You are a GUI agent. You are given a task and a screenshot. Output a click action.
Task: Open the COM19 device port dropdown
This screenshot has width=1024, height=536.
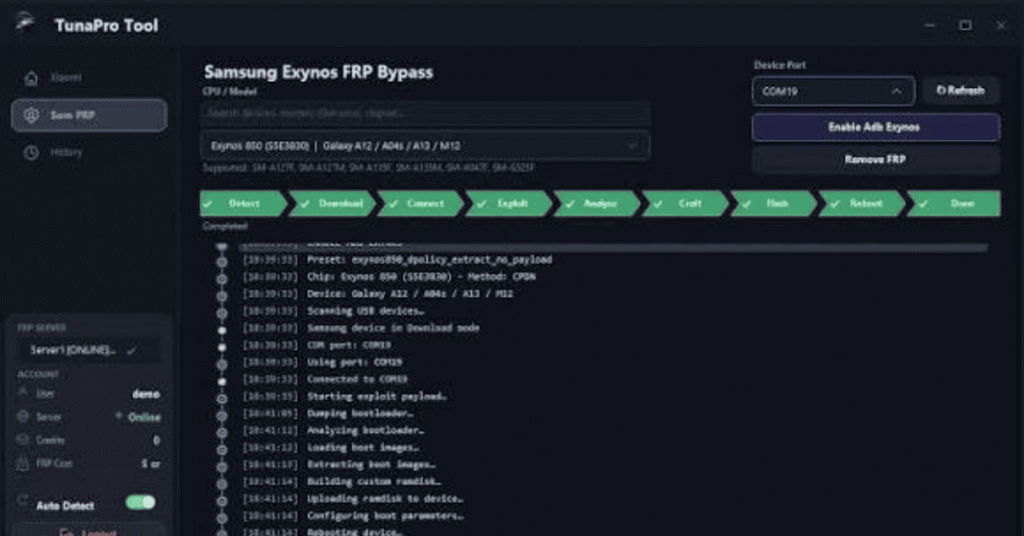tap(833, 91)
